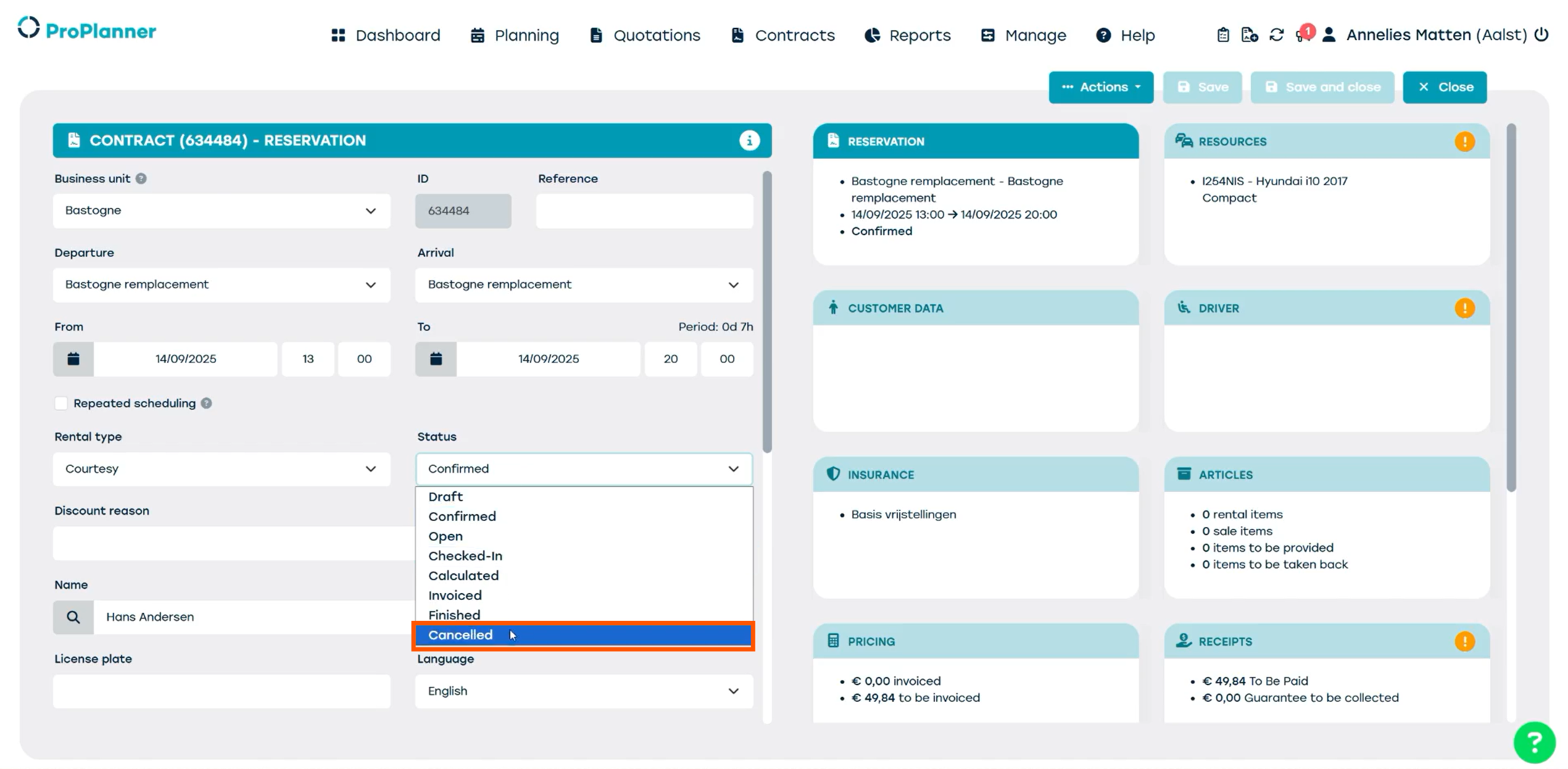Click Business unit help tooltip icon
1568x769 pixels.
tap(141, 178)
